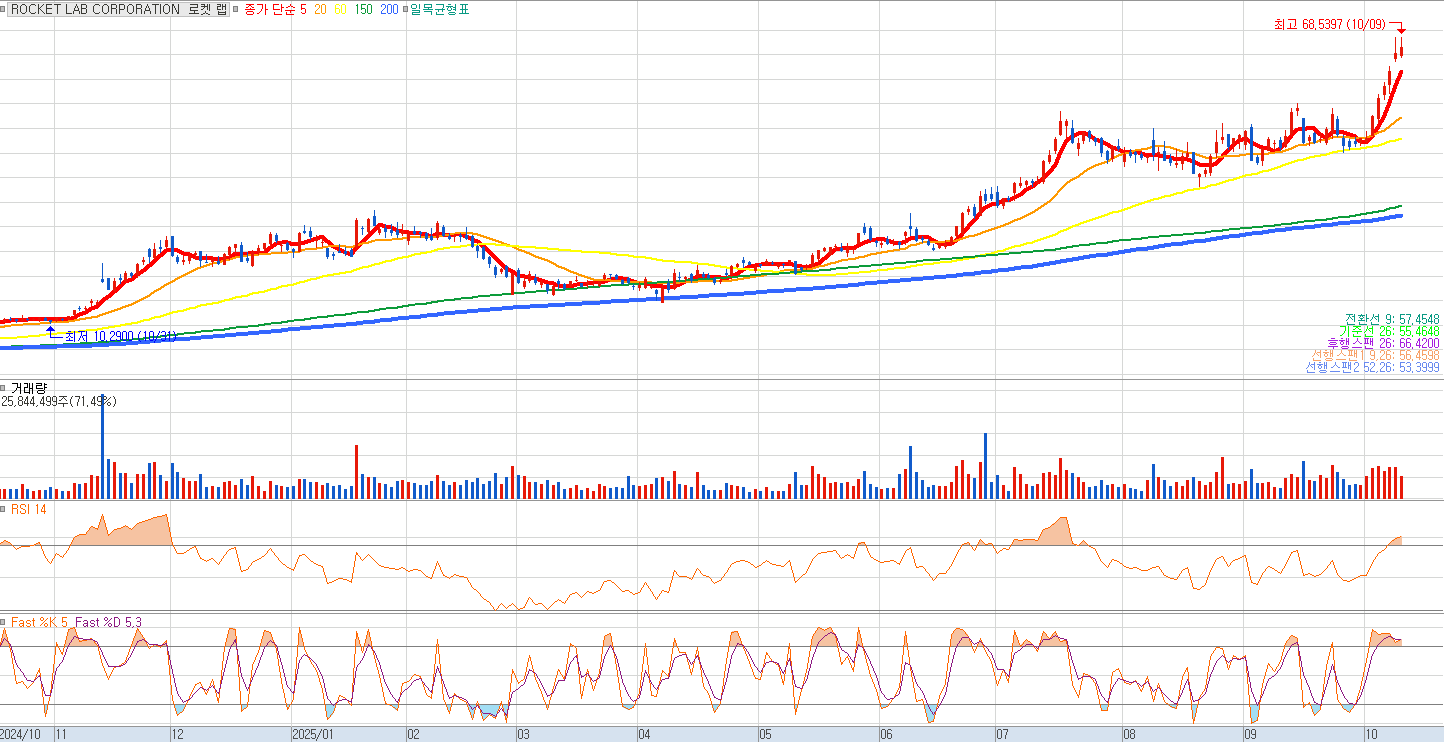Click the tallest blue volume bar in November
Image resolution: width=1444 pixels, height=742 pixels.
click(102, 446)
